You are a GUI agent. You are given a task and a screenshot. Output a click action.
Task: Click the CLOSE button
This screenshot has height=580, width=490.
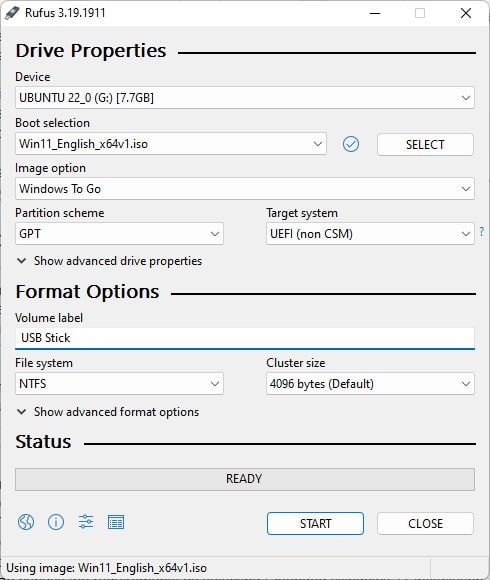pyautogui.click(x=425, y=523)
